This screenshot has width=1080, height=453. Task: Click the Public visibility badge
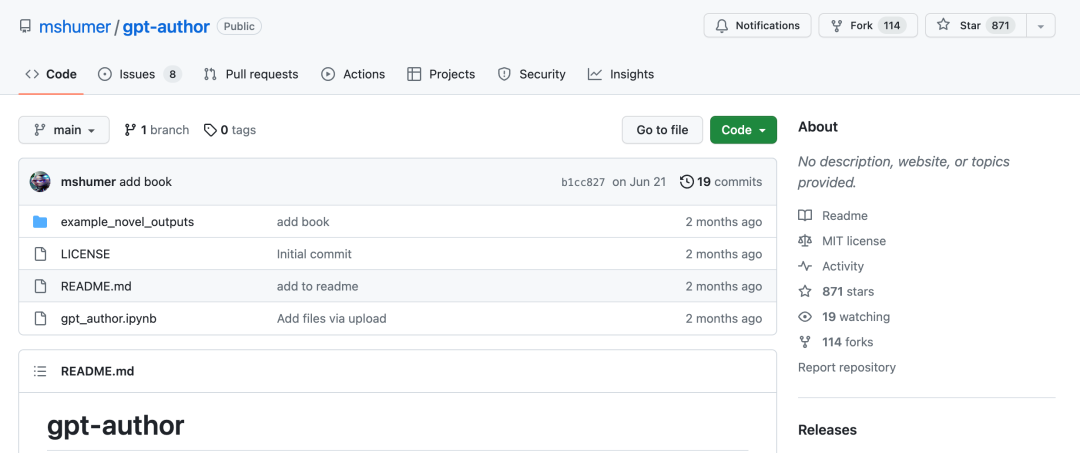point(239,27)
